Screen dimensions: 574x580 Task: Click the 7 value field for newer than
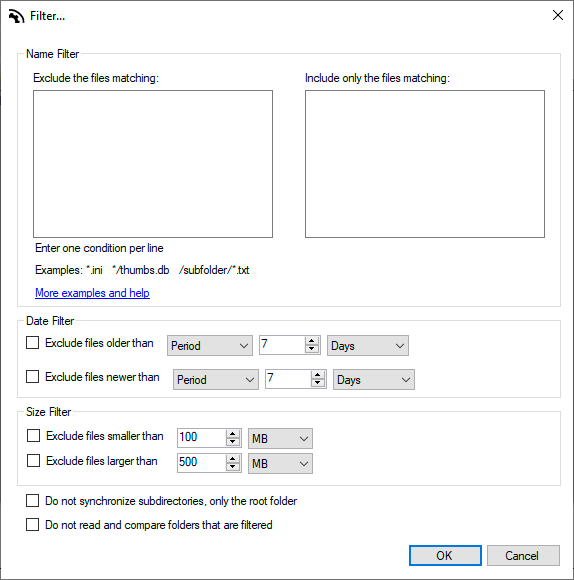(x=288, y=379)
